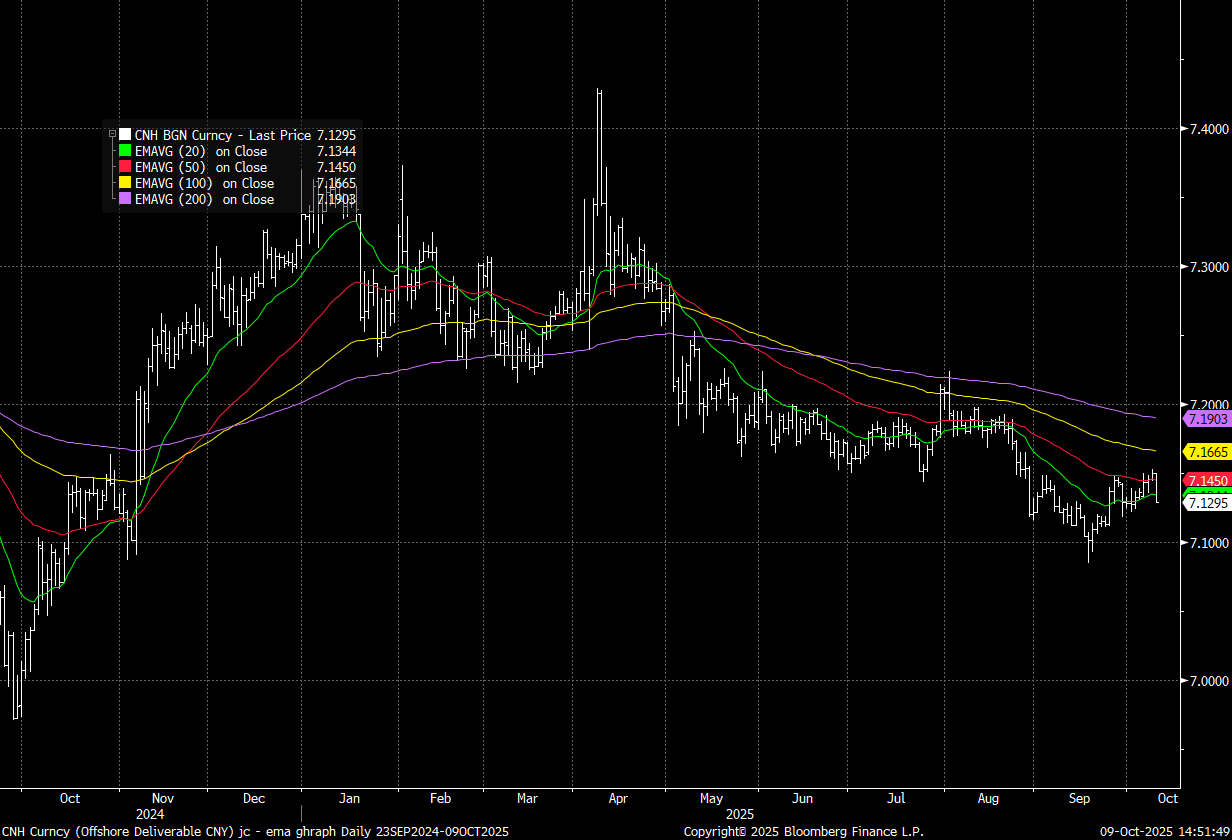The width and height of the screenshot is (1232, 840).
Task: Click the white 7.1295 last price tag
Action: coord(1206,504)
